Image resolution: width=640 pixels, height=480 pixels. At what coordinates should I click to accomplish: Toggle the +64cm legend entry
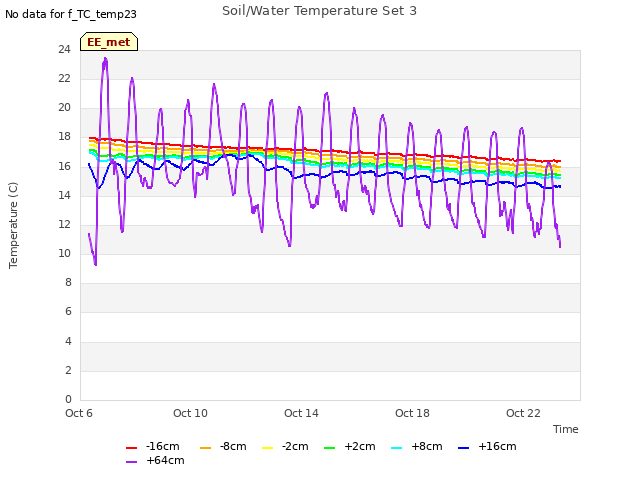(x=155, y=460)
